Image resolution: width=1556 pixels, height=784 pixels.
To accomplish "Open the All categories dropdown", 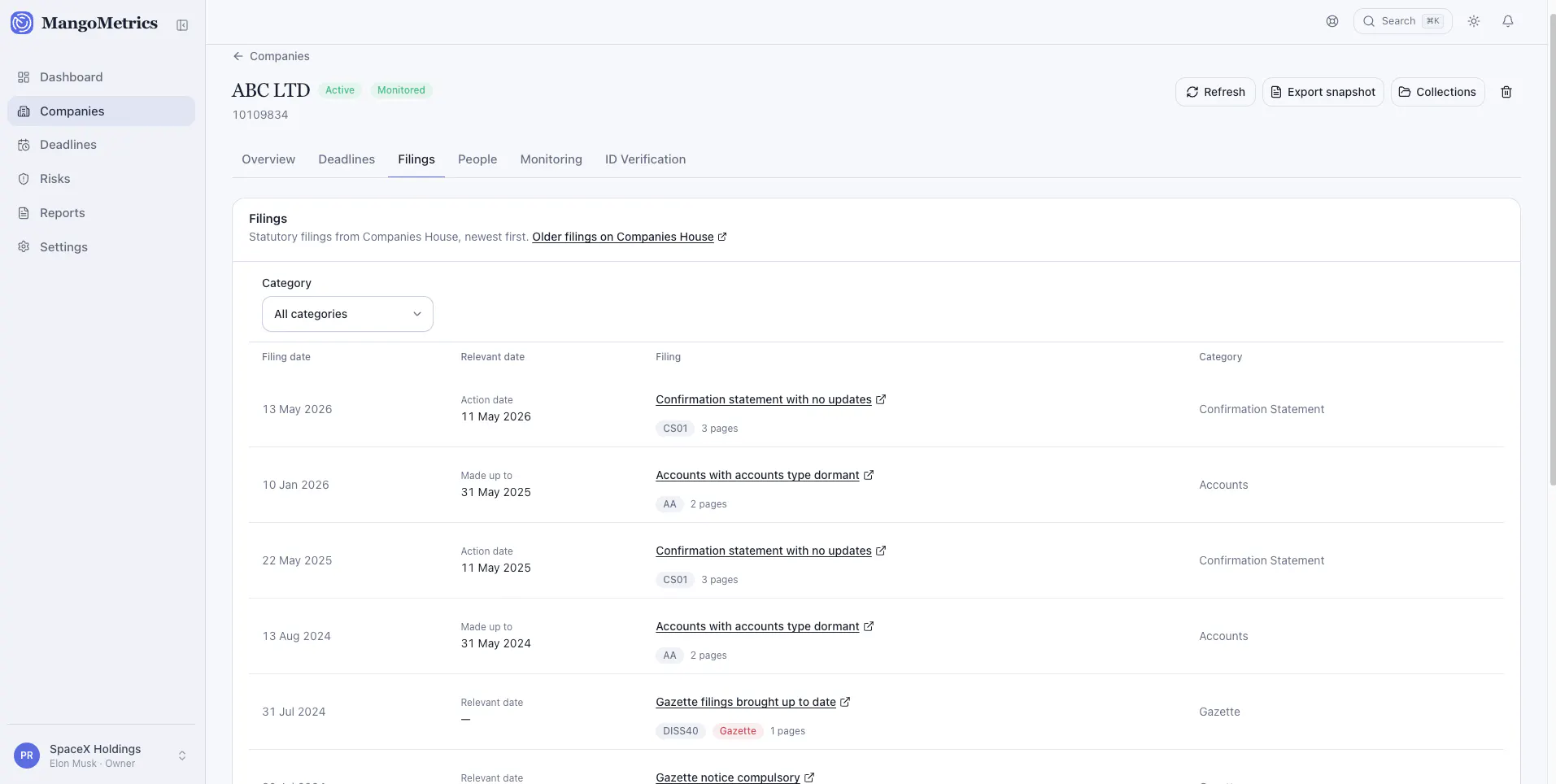I will tap(347, 314).
